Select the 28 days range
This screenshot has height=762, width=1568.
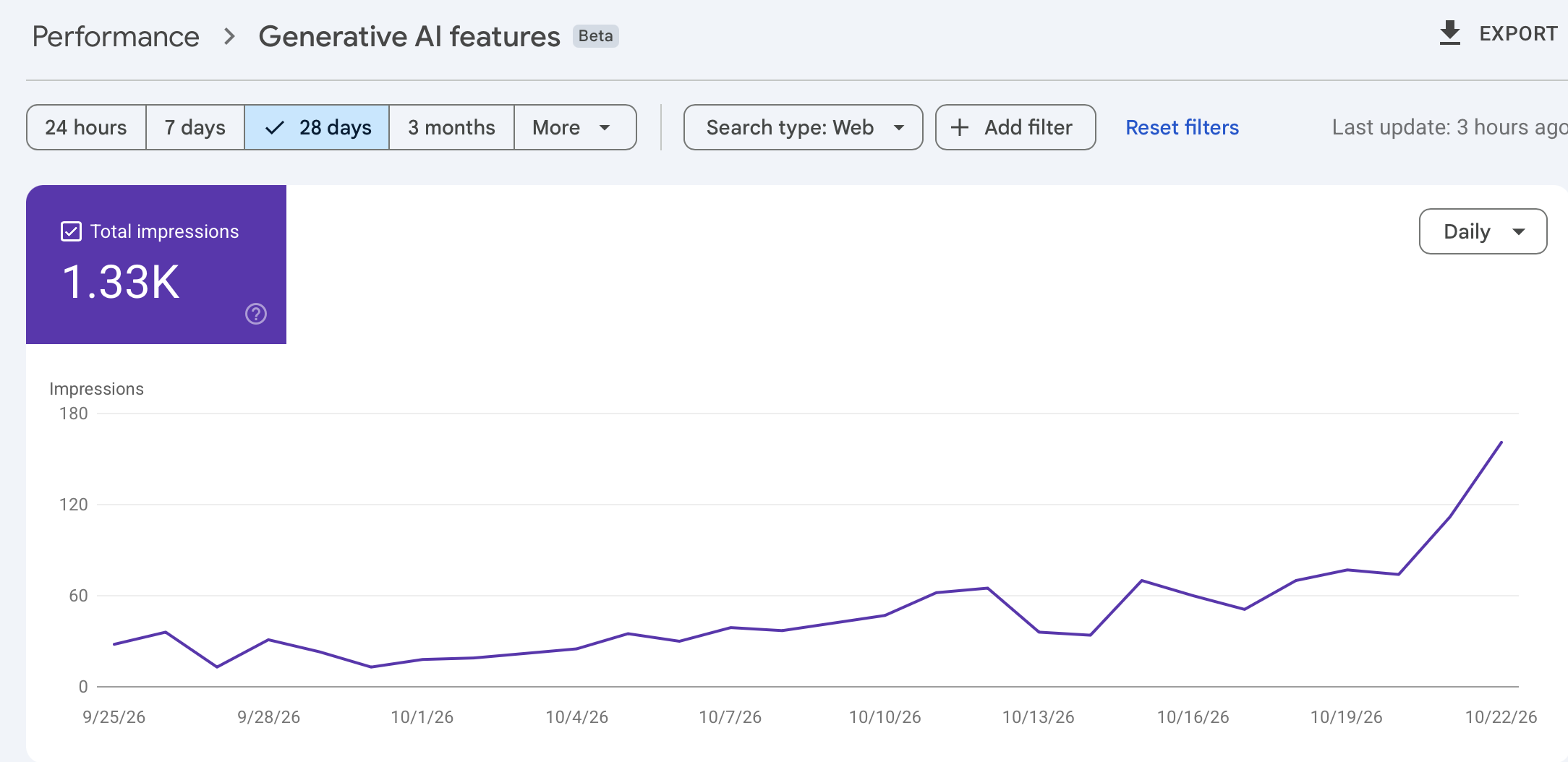317,127
